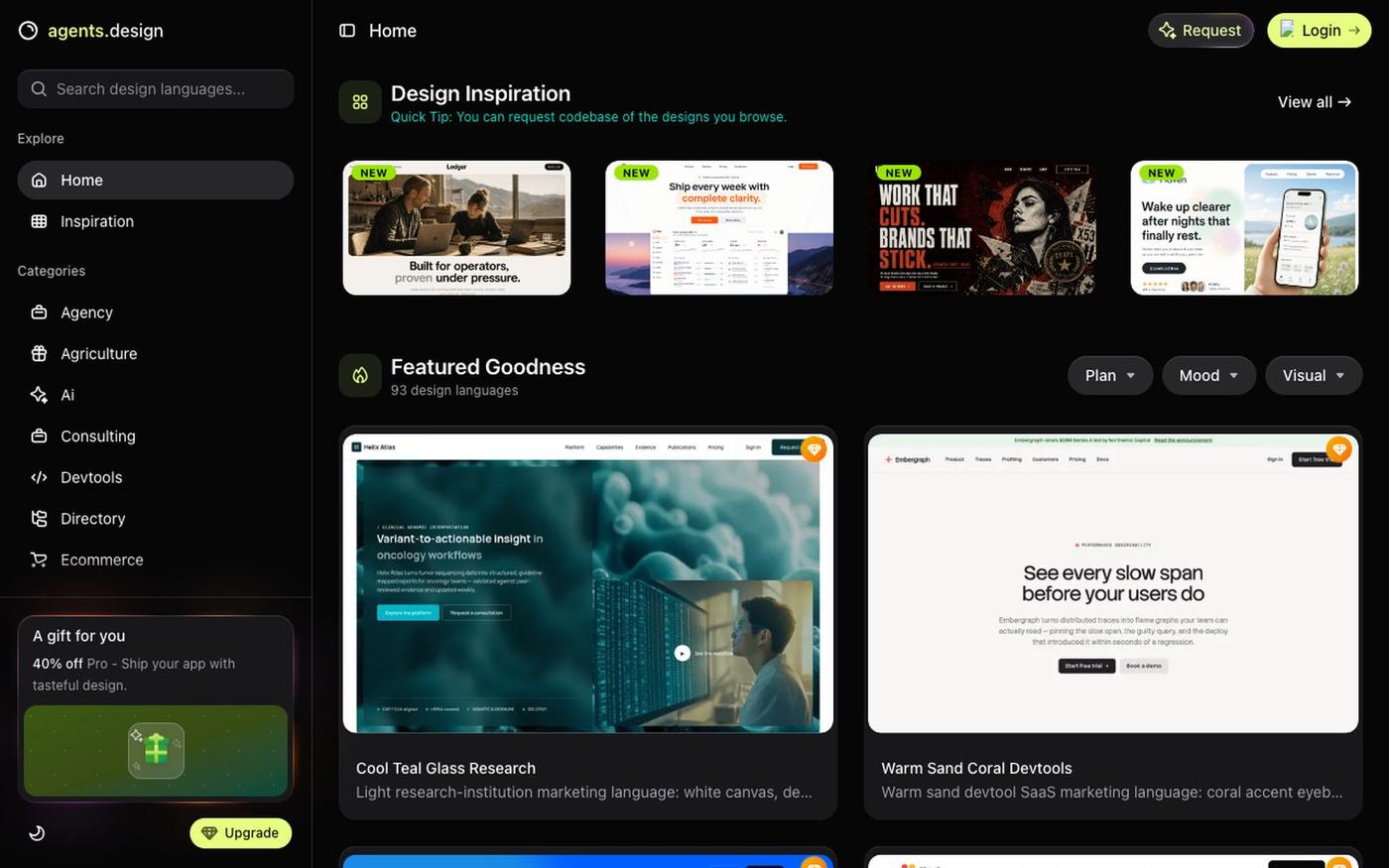Click the Agriculture category icon

pos(39,353)
